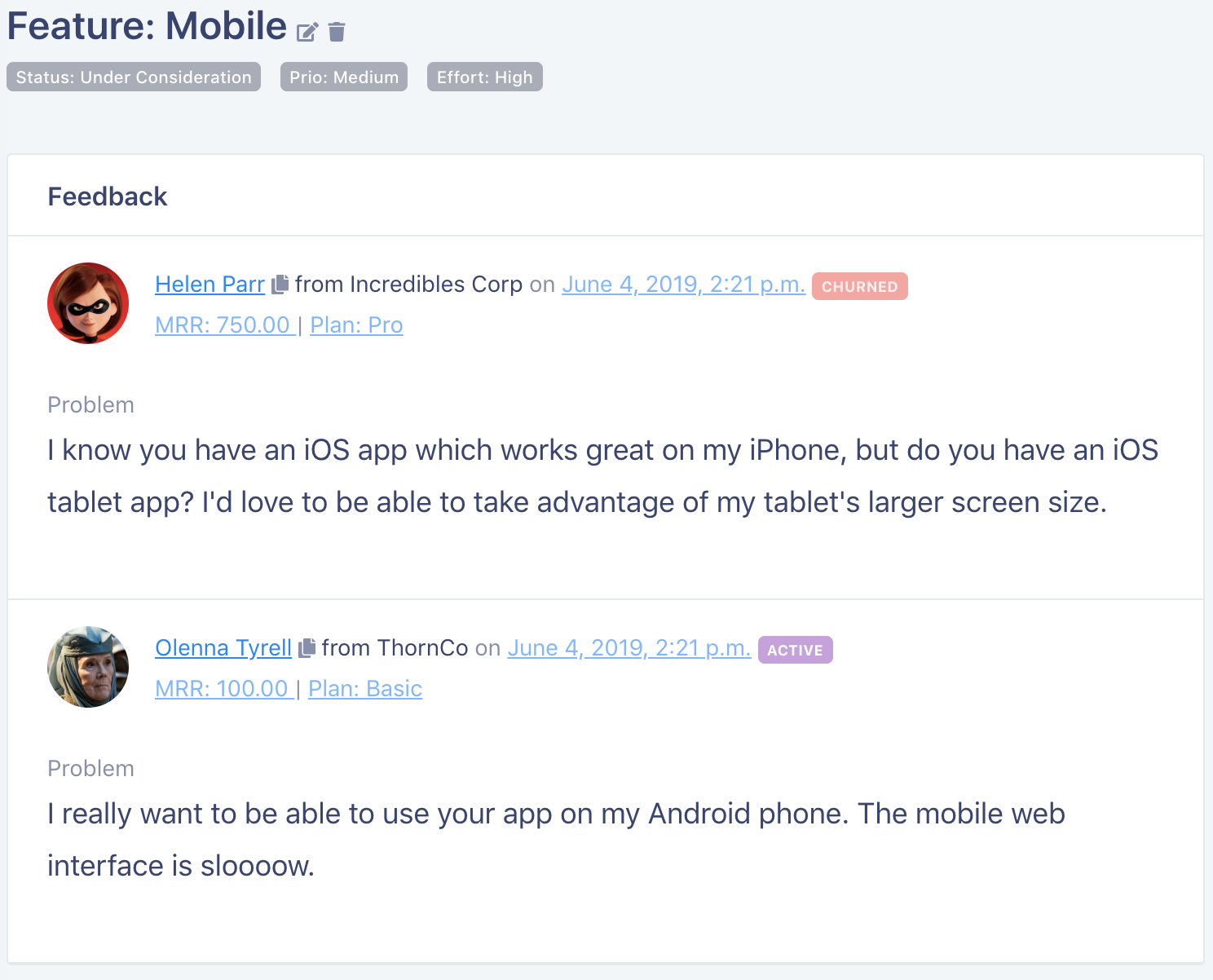This screenshot has height=980, width=1213.
Task: Open the MRR: 100.00 link
Action: point(223,688)
